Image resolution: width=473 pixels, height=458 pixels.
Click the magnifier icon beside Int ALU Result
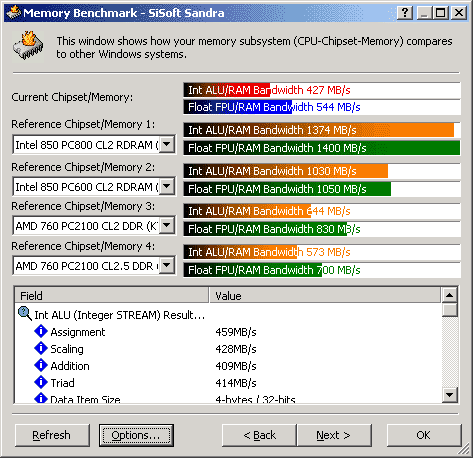click(25, 314)
